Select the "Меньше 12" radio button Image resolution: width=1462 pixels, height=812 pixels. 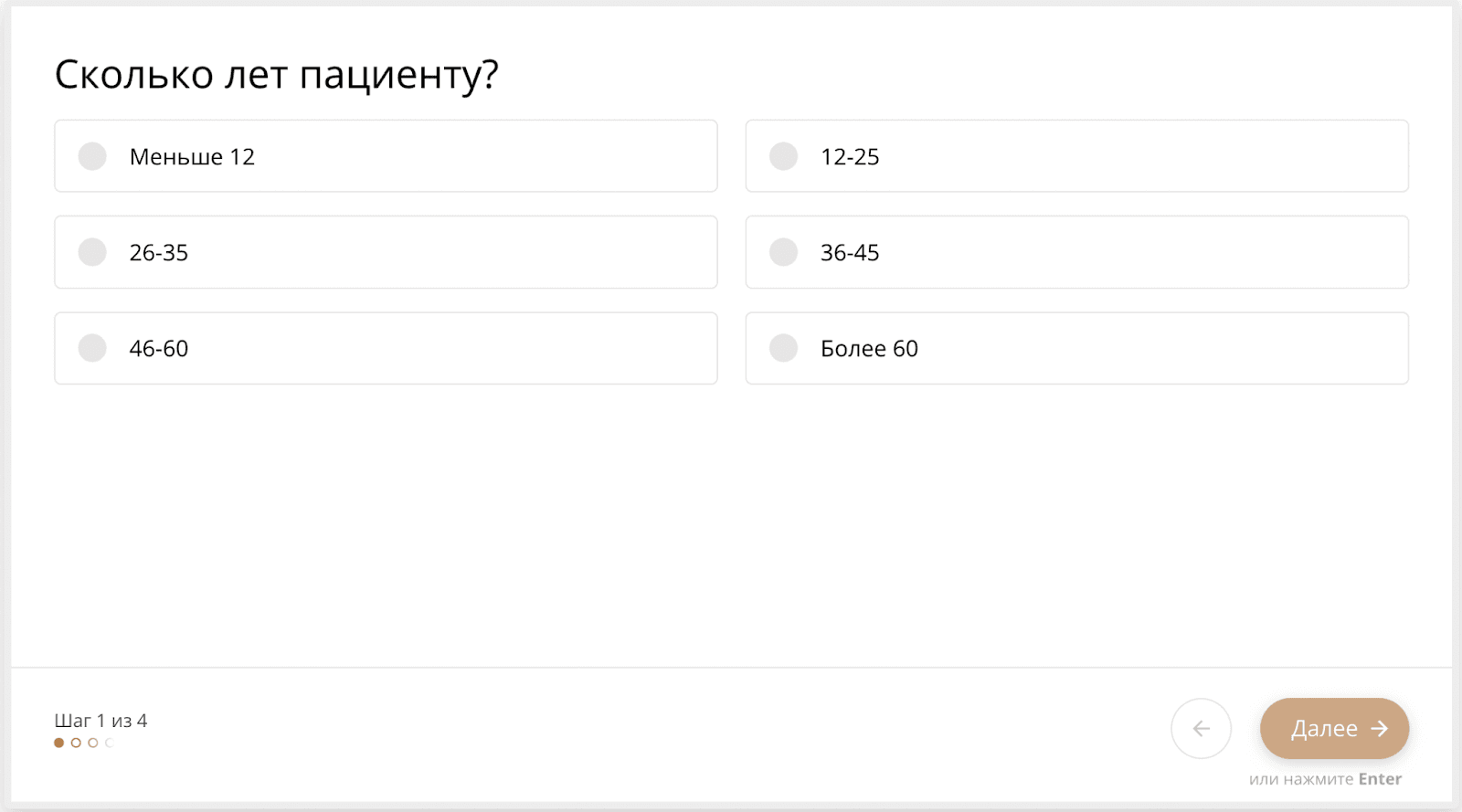(92, 156)
